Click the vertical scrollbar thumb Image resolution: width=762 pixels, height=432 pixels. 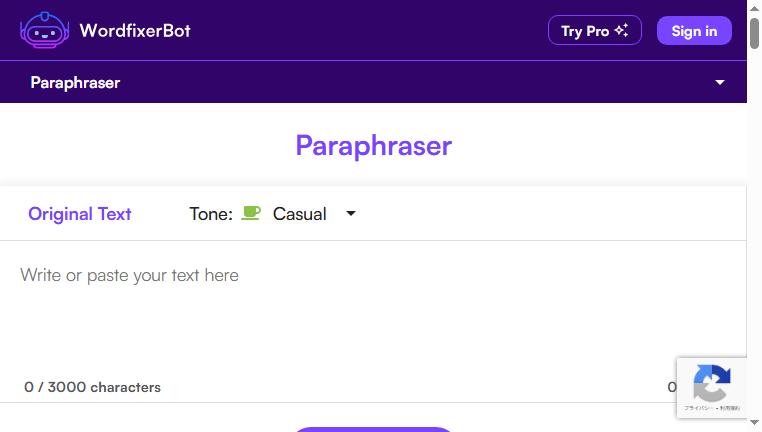(x=754, y=33)
